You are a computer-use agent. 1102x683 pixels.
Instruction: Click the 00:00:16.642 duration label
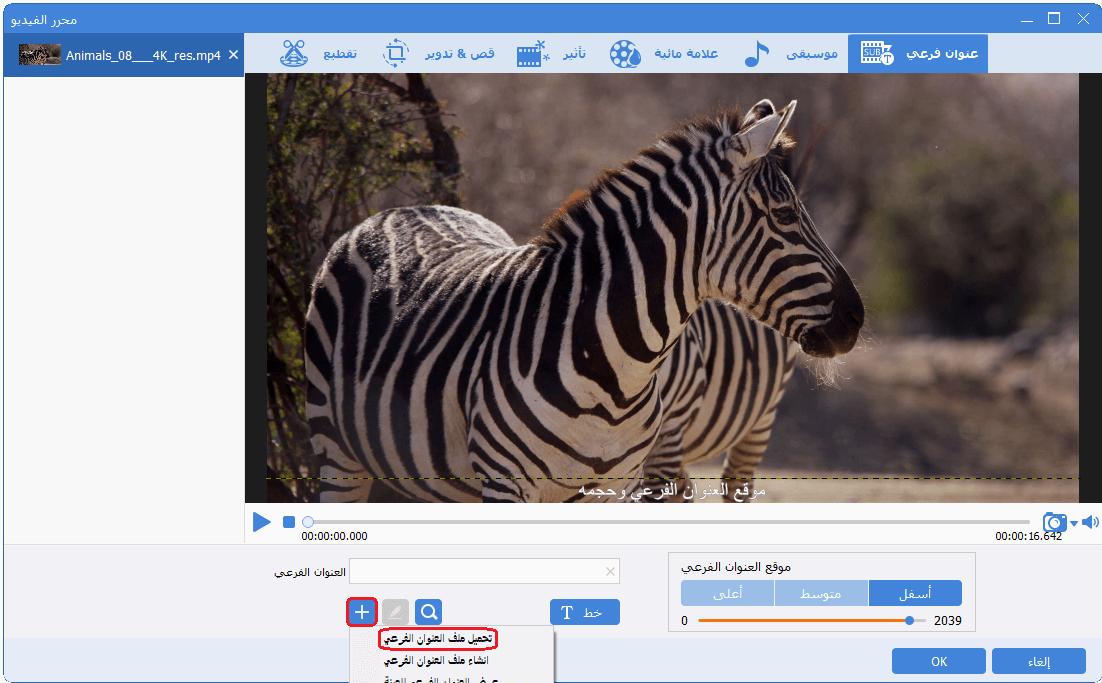click(1028, 536)
